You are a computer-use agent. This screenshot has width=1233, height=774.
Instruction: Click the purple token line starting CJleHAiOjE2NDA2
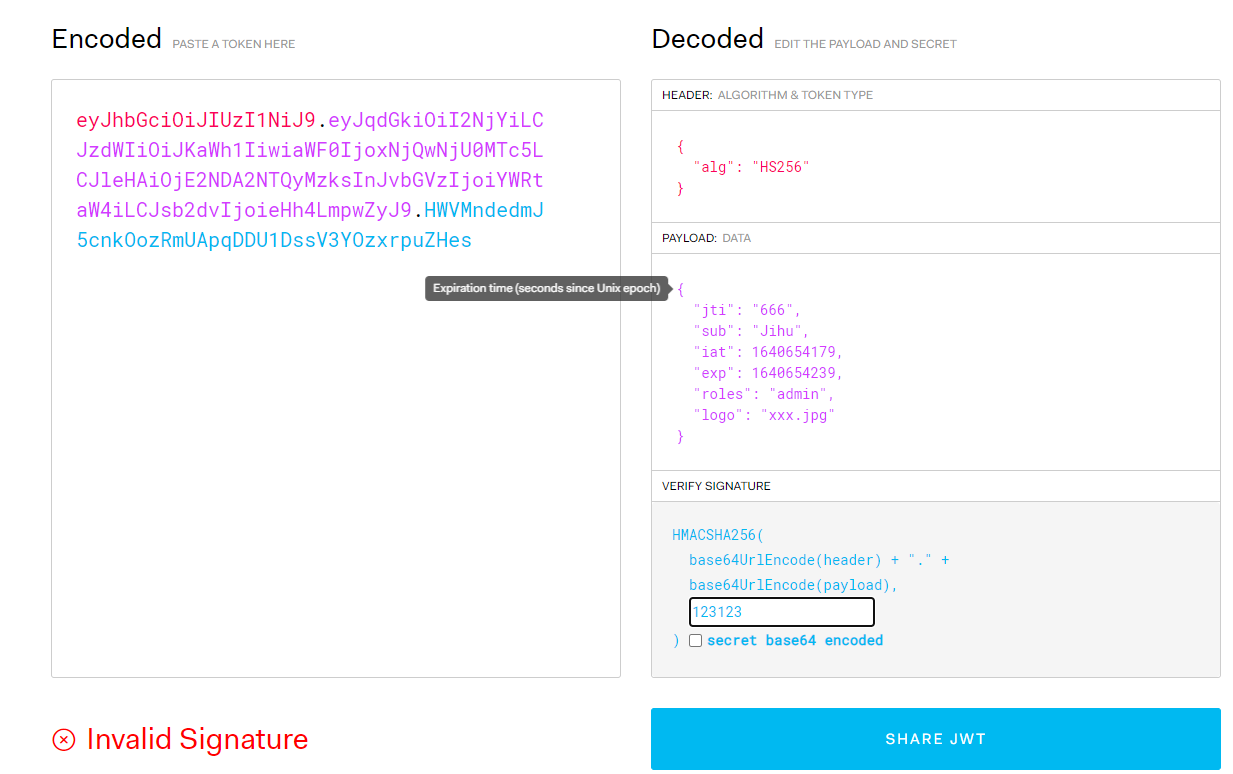(310, 180)
